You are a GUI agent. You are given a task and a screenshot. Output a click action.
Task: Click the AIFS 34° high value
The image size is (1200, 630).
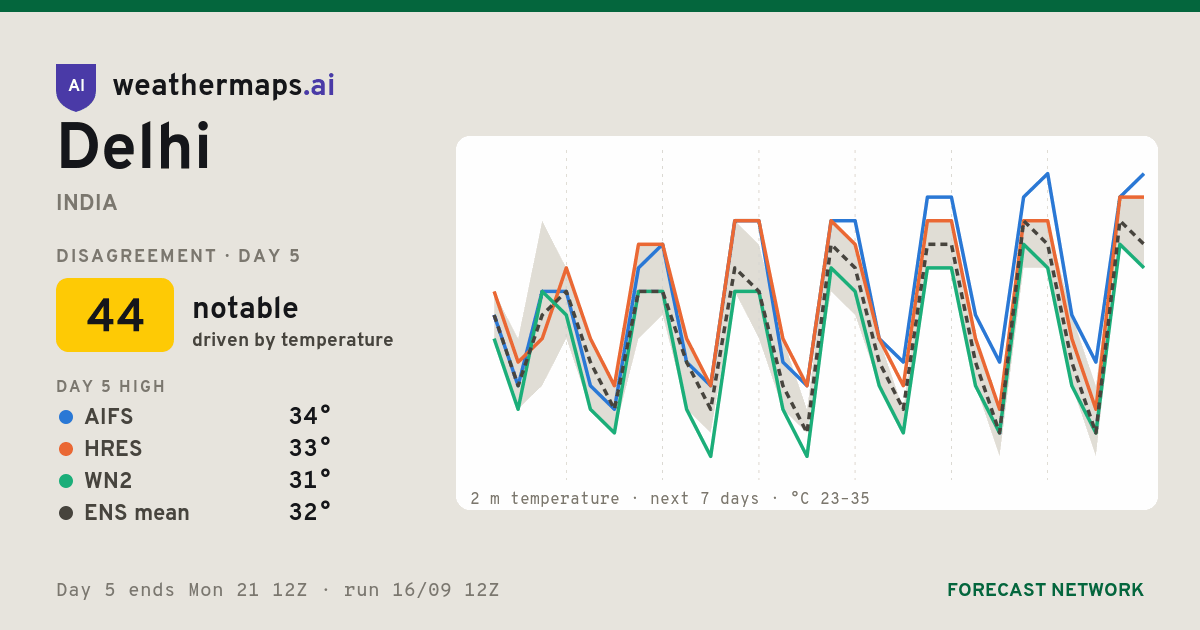(310, 416)
